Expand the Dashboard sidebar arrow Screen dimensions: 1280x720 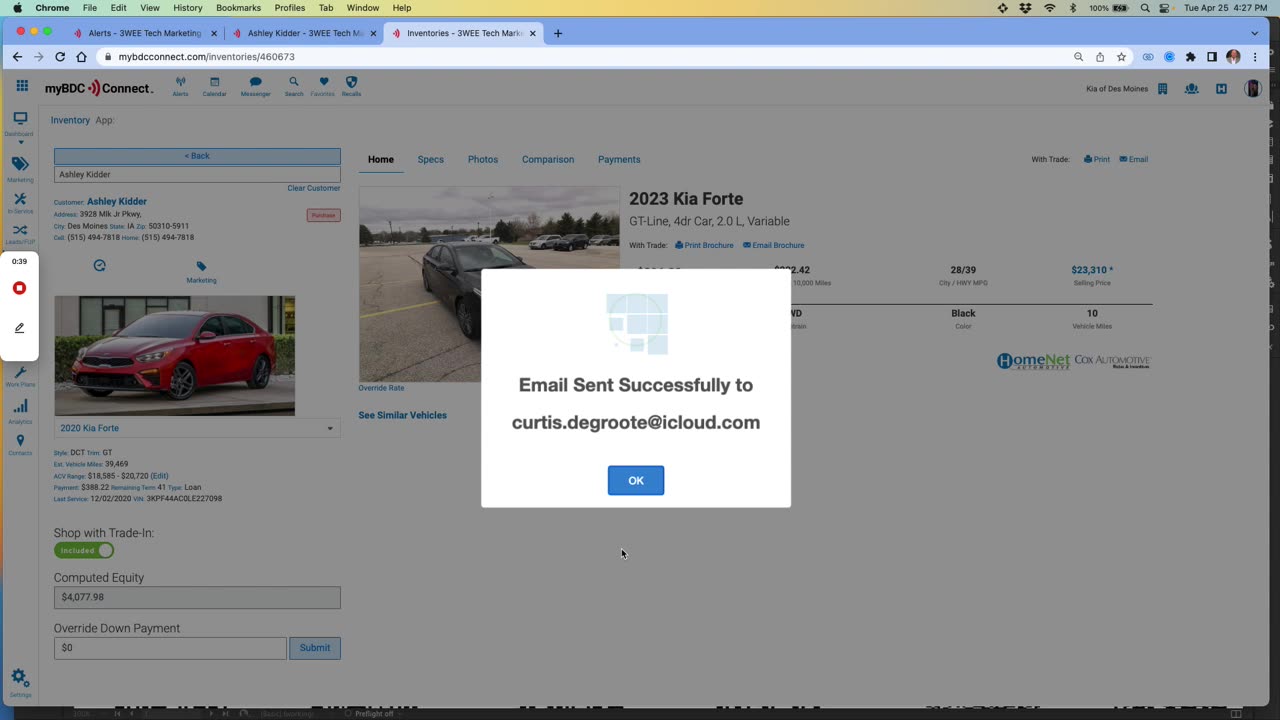click(20, 142)
